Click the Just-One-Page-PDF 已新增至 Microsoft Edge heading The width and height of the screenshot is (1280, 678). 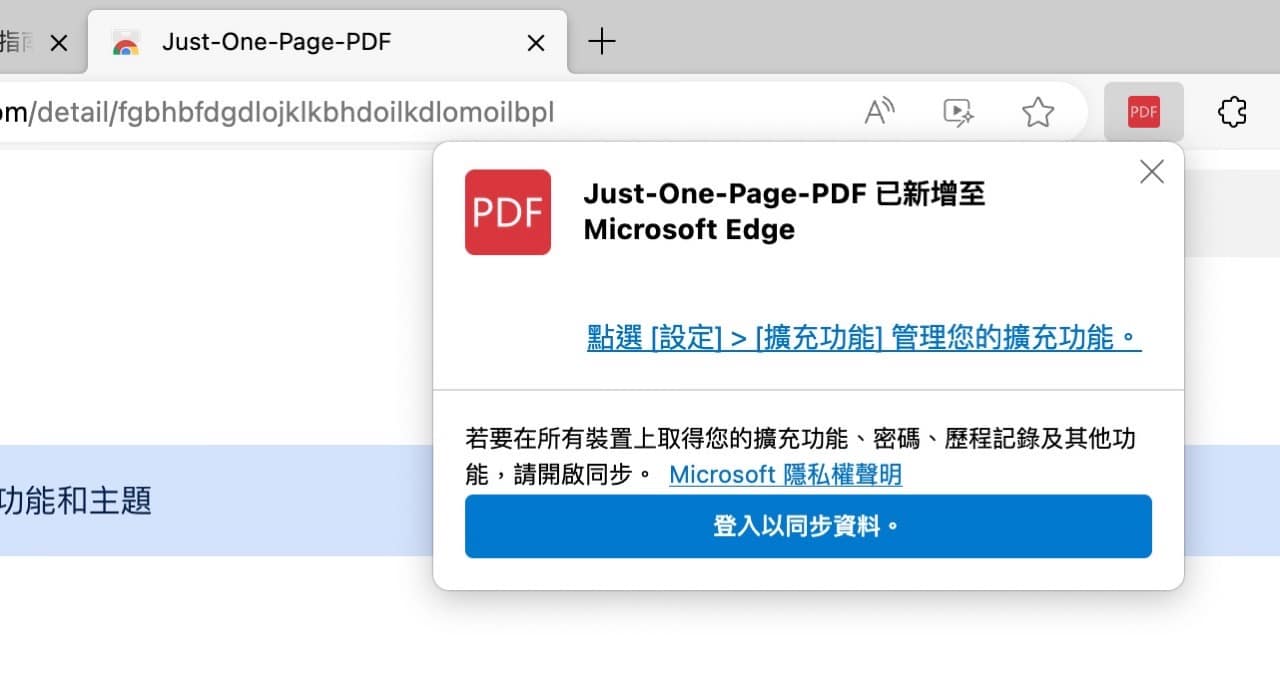point(785,211)
